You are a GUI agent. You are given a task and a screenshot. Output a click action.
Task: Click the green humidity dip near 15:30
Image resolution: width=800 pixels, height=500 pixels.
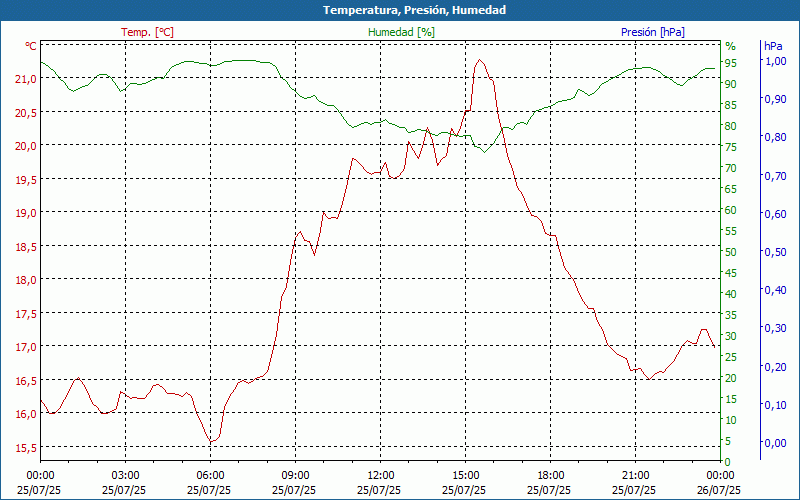click(x=484, y=152)
